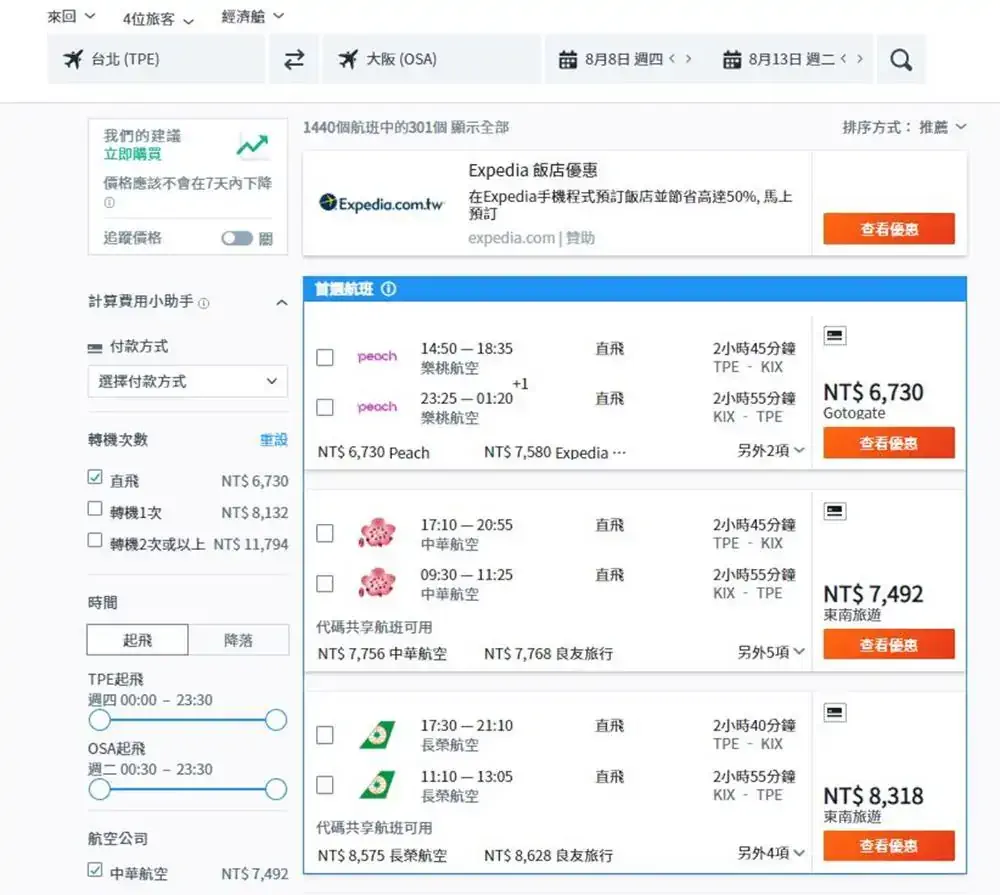Click the info icon beside 計算費用小助手
The image size is (1000, 895).
coord(203,303)
